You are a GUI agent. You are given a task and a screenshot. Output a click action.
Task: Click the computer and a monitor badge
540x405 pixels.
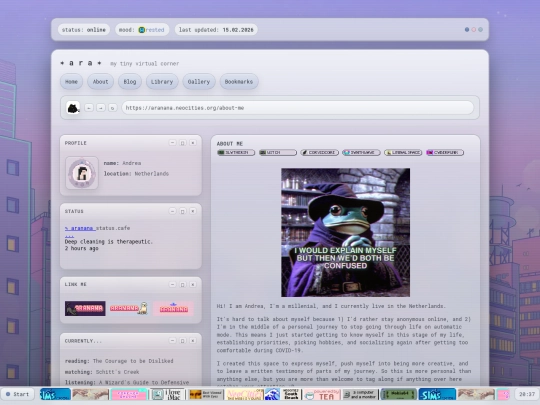(360, 394)
